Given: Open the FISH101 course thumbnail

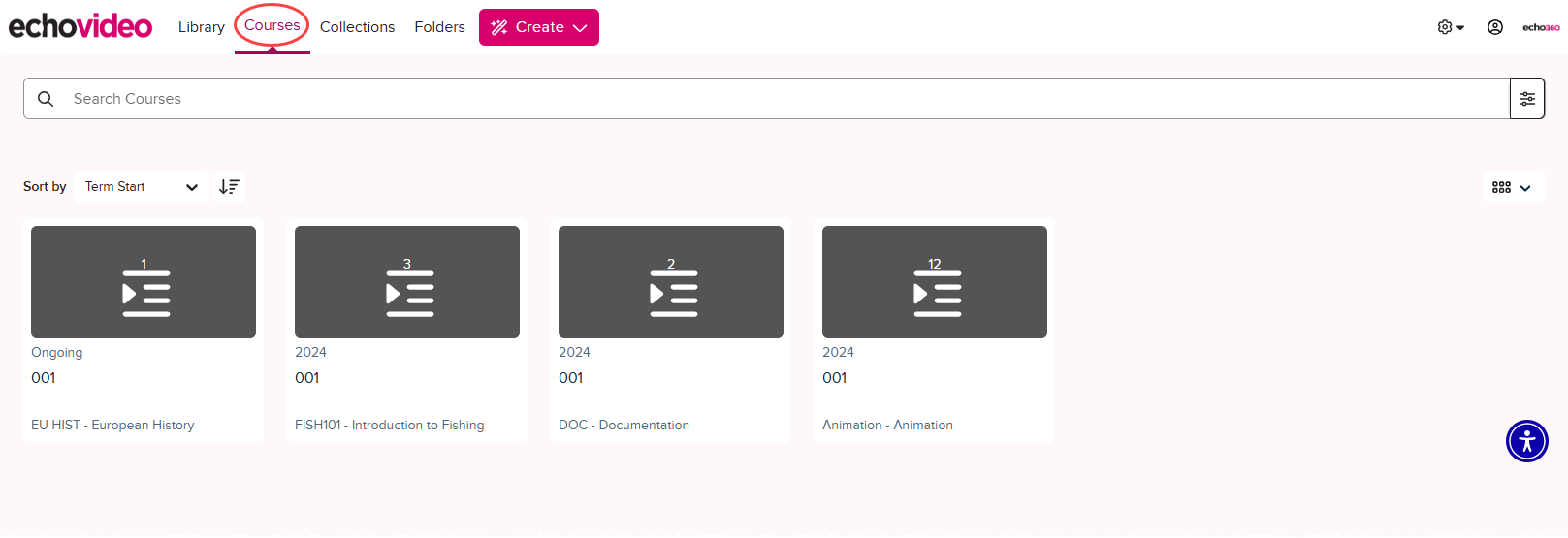Looking at the screenshot, I should tap(407, 282).
